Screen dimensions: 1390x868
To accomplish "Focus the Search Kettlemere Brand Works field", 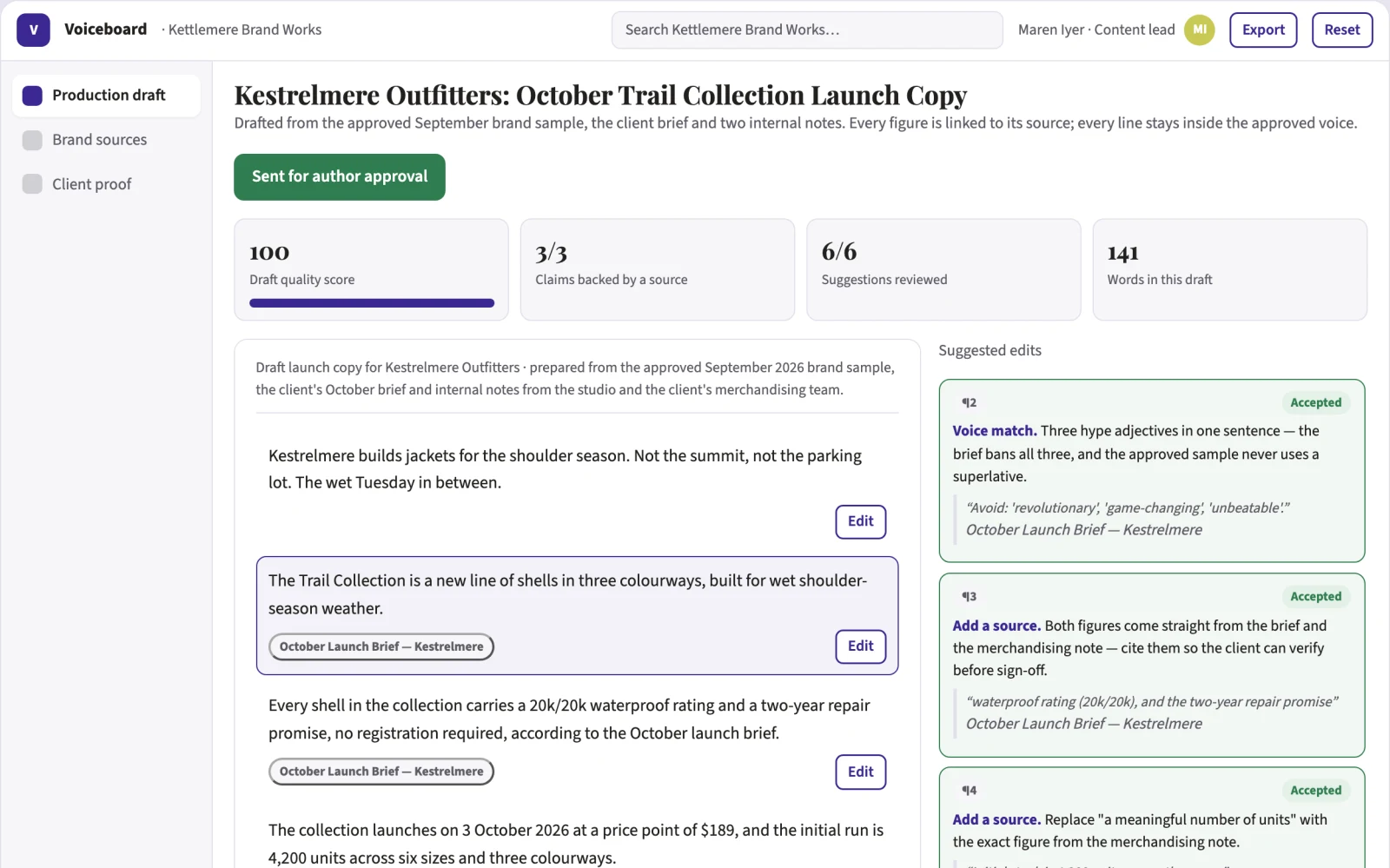I will point(807,30).
